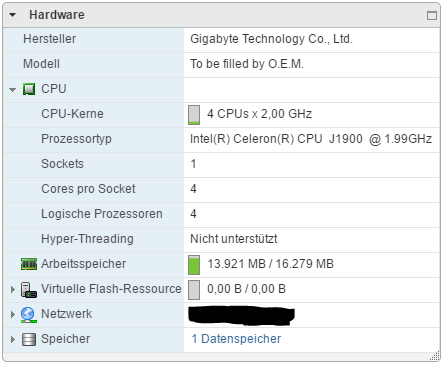
Task: Expand the Virtuelle Flash-Ressource row
Action: (x=13, y=289)
